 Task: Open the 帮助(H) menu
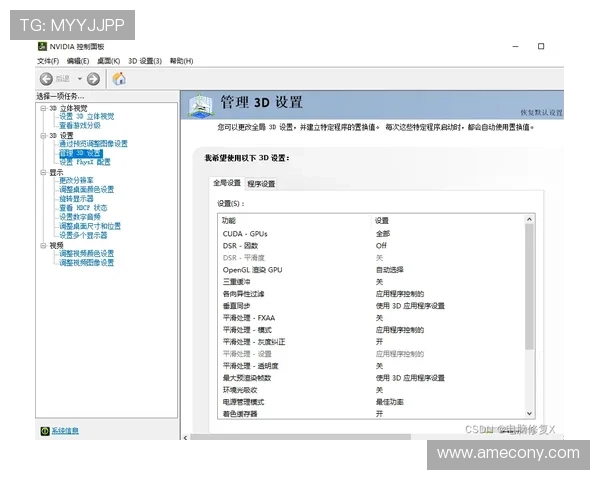(181, 61)
